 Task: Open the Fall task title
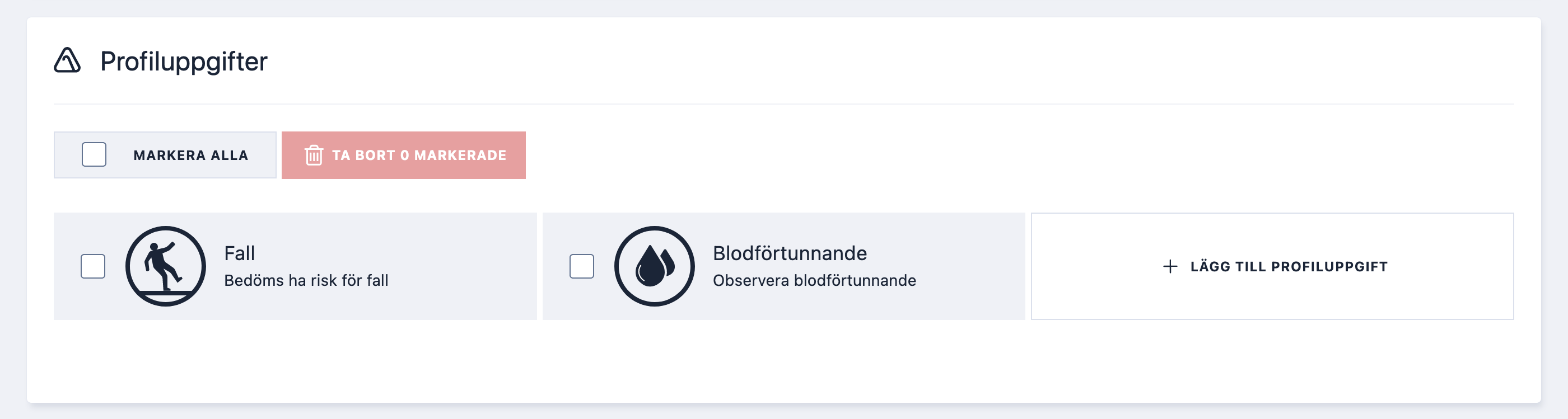(239, 253)
